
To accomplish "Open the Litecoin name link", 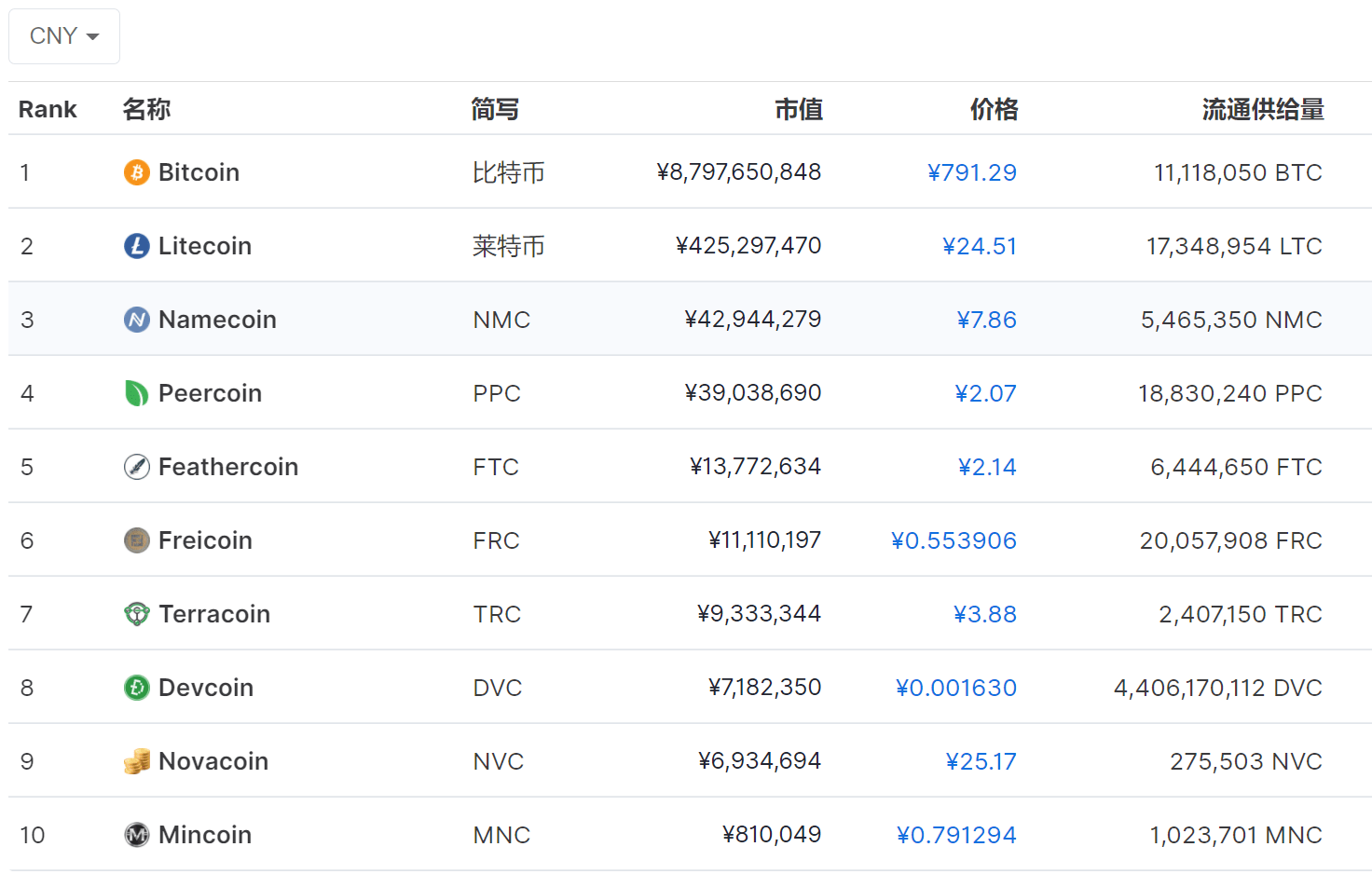I will coord(205,246).
